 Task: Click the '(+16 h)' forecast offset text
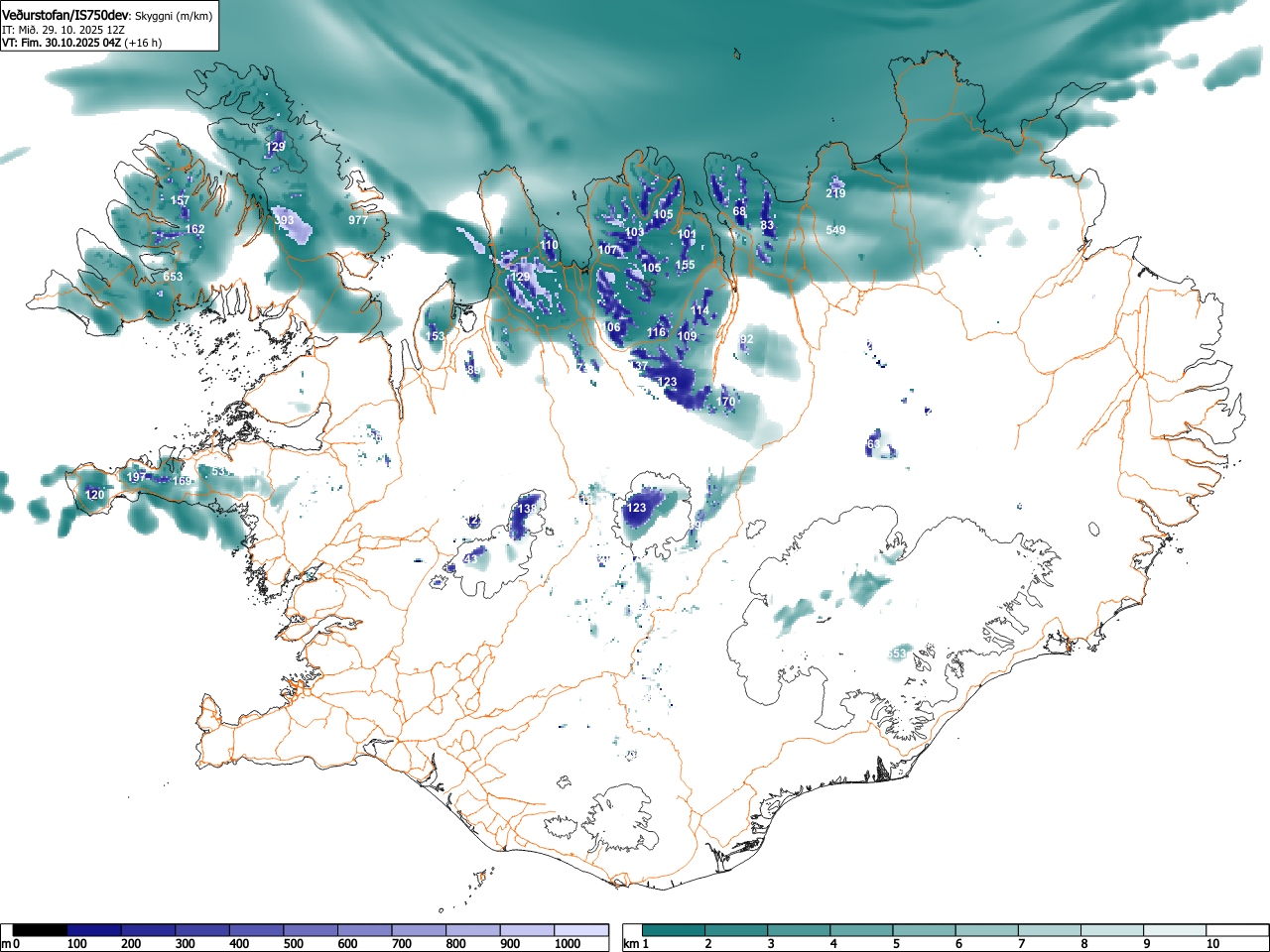[x=143, y=43]
